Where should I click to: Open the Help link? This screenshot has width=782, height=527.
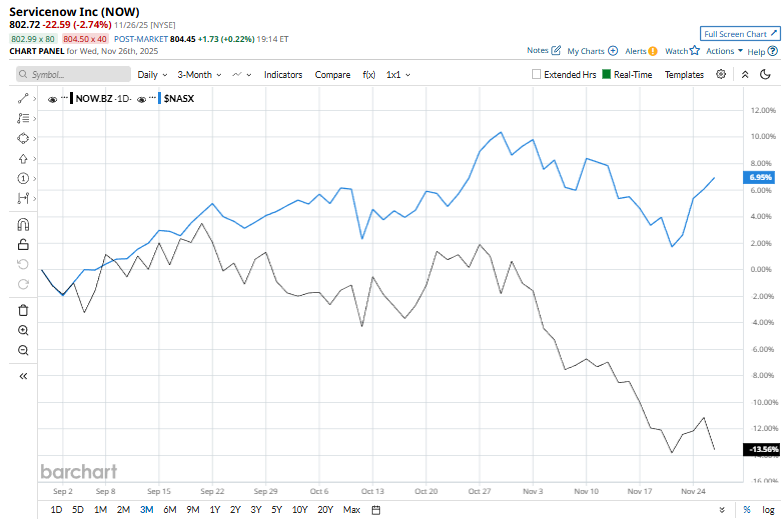pyautogui.click(x=762, y=51)
